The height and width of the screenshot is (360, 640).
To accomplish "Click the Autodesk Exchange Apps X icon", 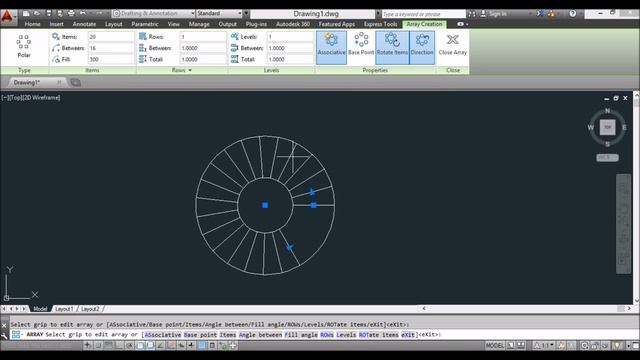I will click(x=540, y=13).
